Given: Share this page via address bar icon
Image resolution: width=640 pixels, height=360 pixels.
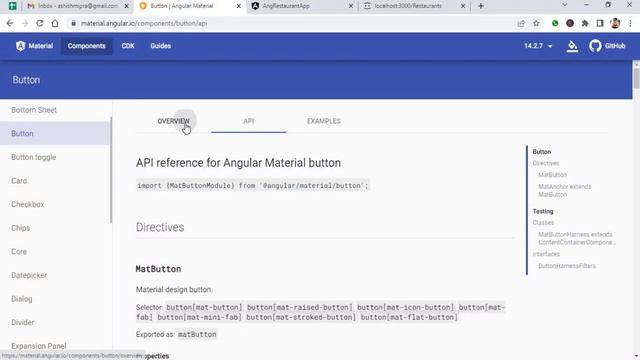Looking at the screenshot, I should point(521,23).
